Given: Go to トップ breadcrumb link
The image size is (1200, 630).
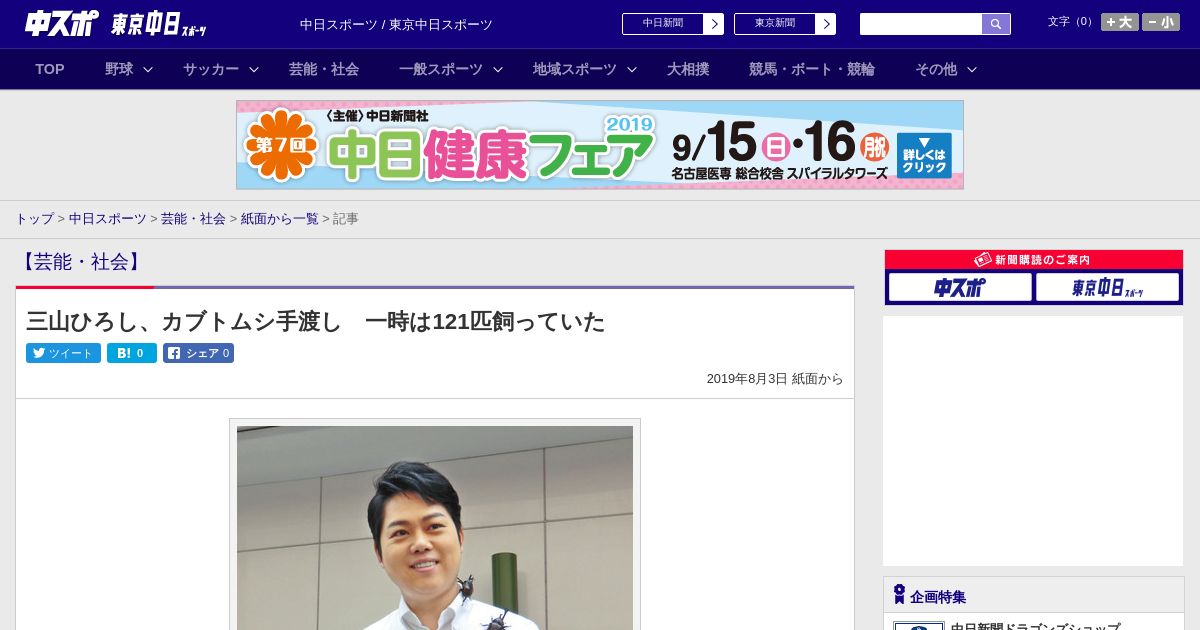Looking at the screenshot, I should point(34,219).
